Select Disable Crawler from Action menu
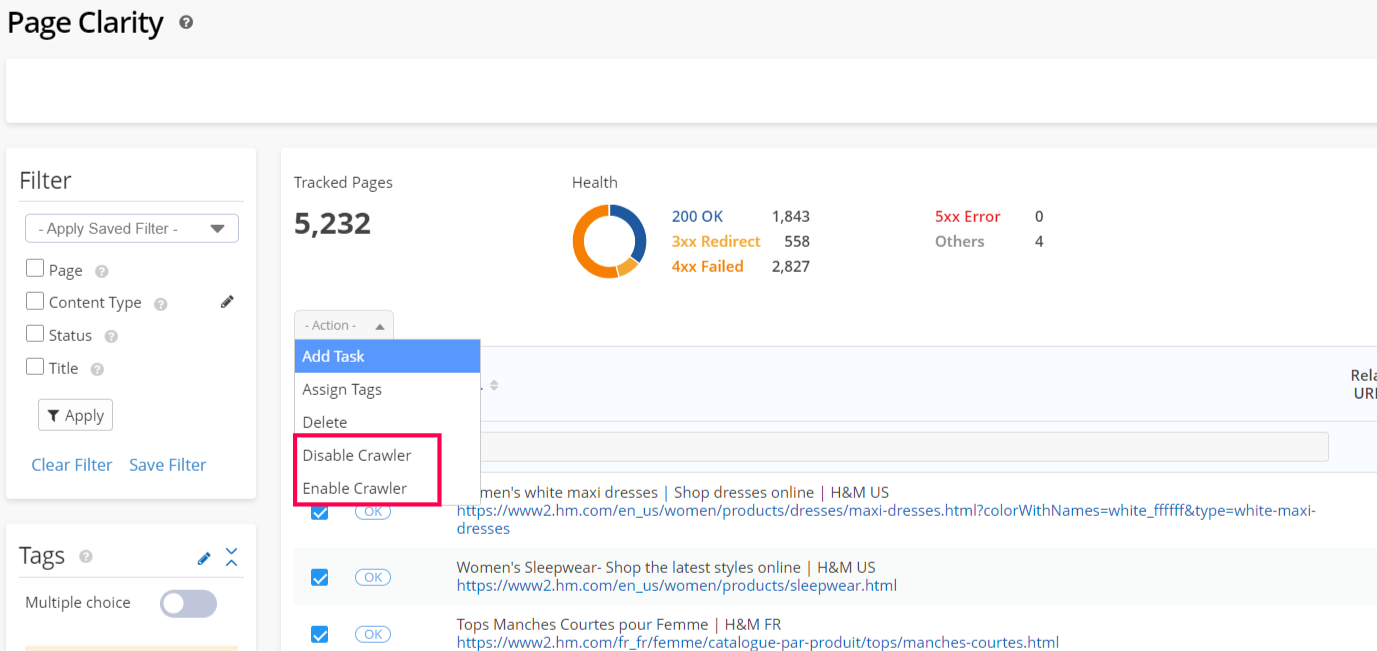This screenshot has width=1377, height=651. click(357, 455)
